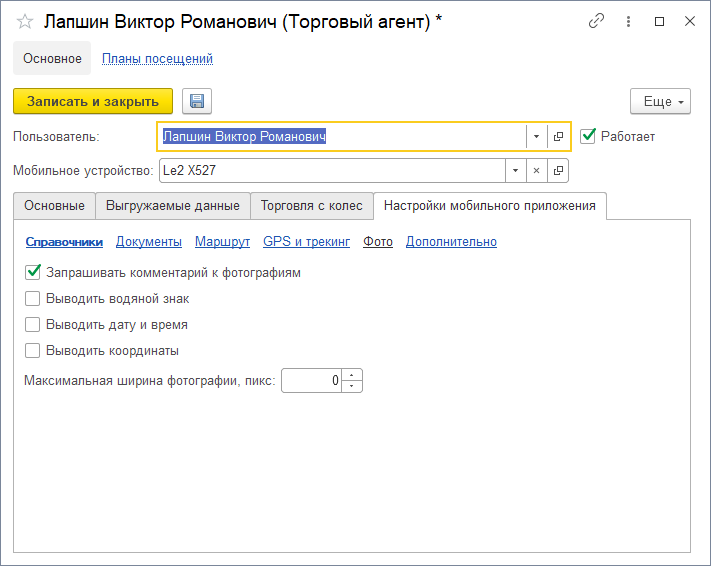Add form to favorites with star icon
The image size is (711, 566).
25,21
